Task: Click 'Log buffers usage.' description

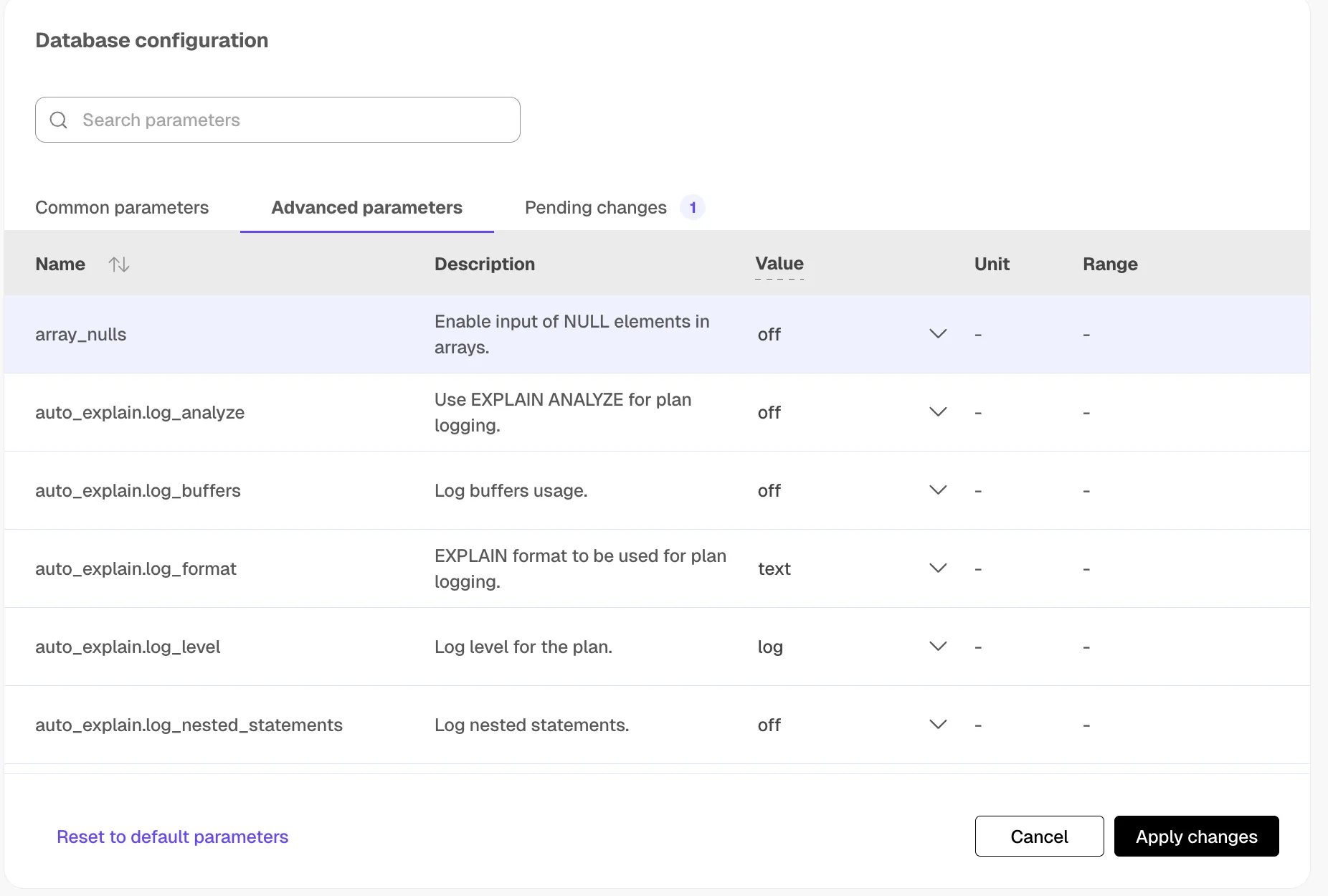Action: pos(511,491)
